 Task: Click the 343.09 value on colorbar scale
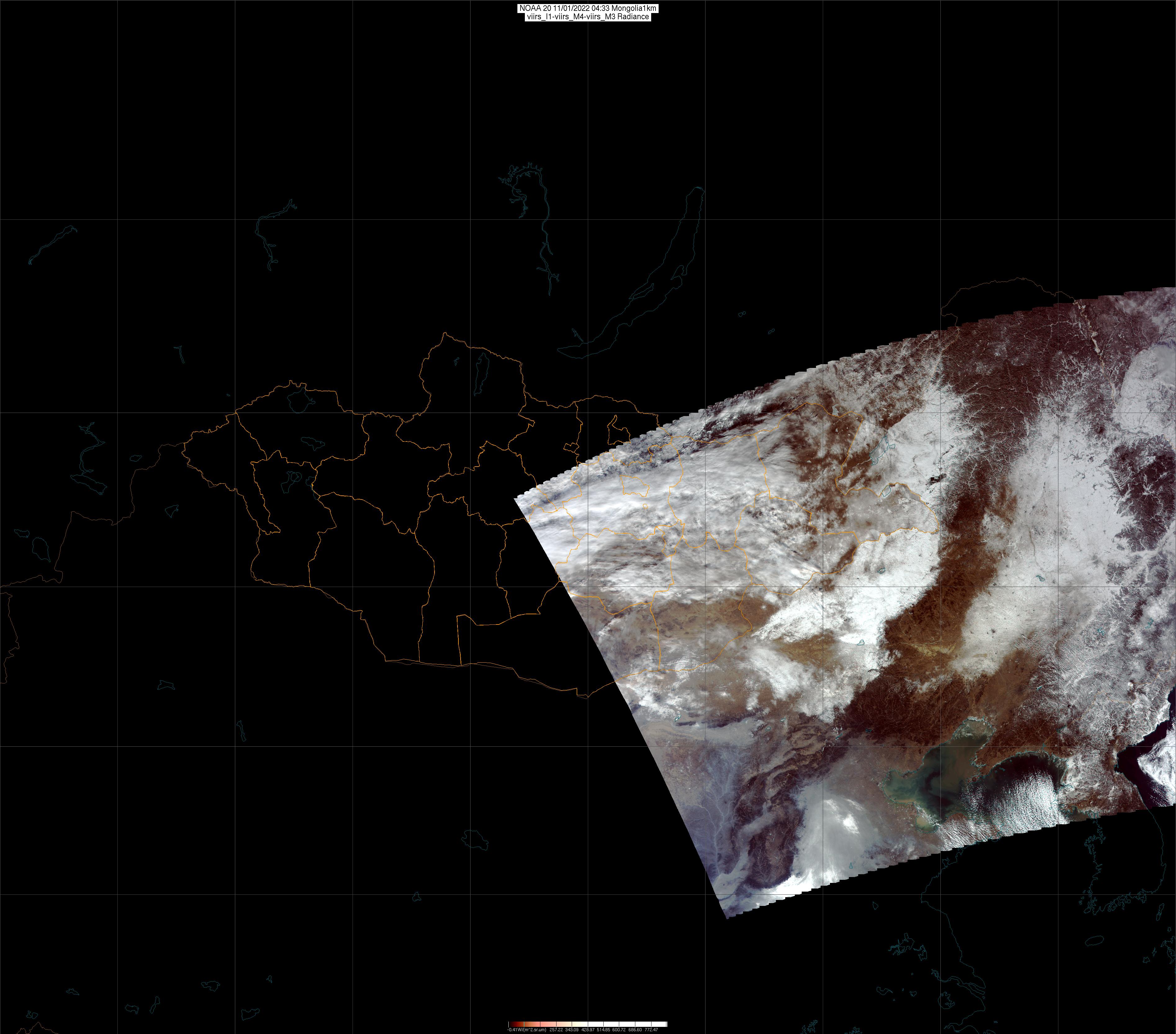point(572,1029)
